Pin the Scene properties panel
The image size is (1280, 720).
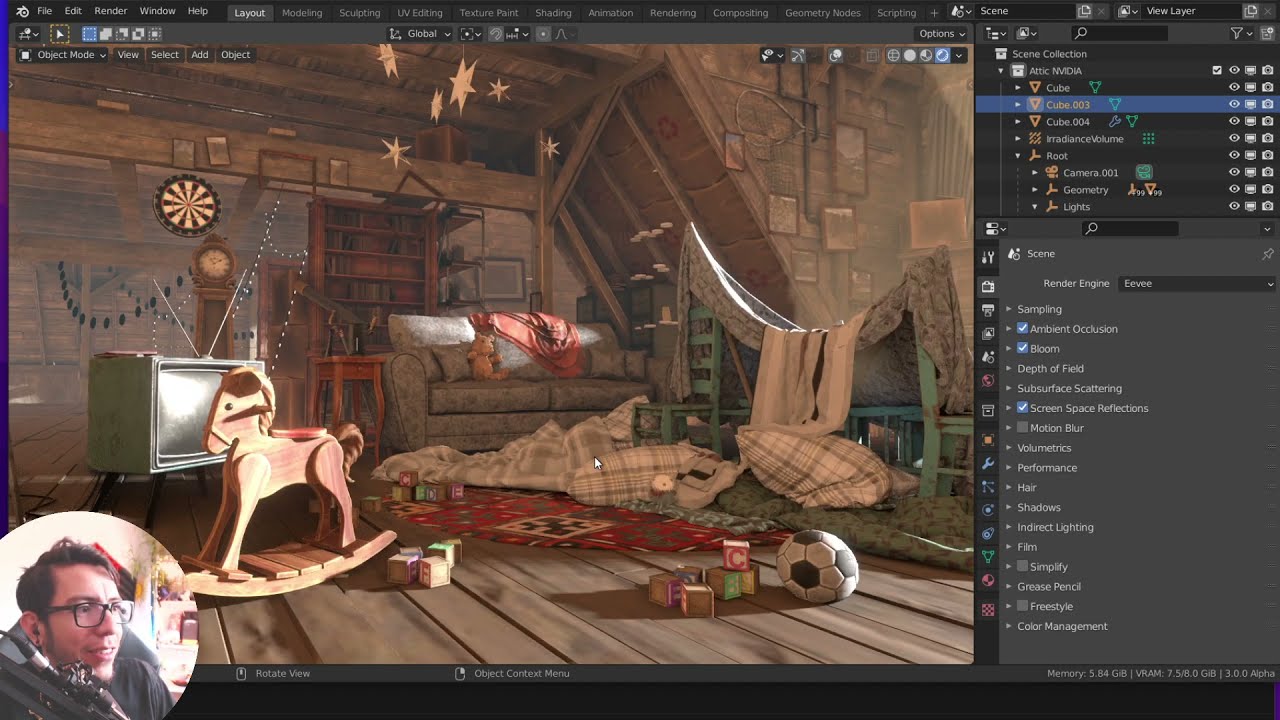tap(1267, 254)
